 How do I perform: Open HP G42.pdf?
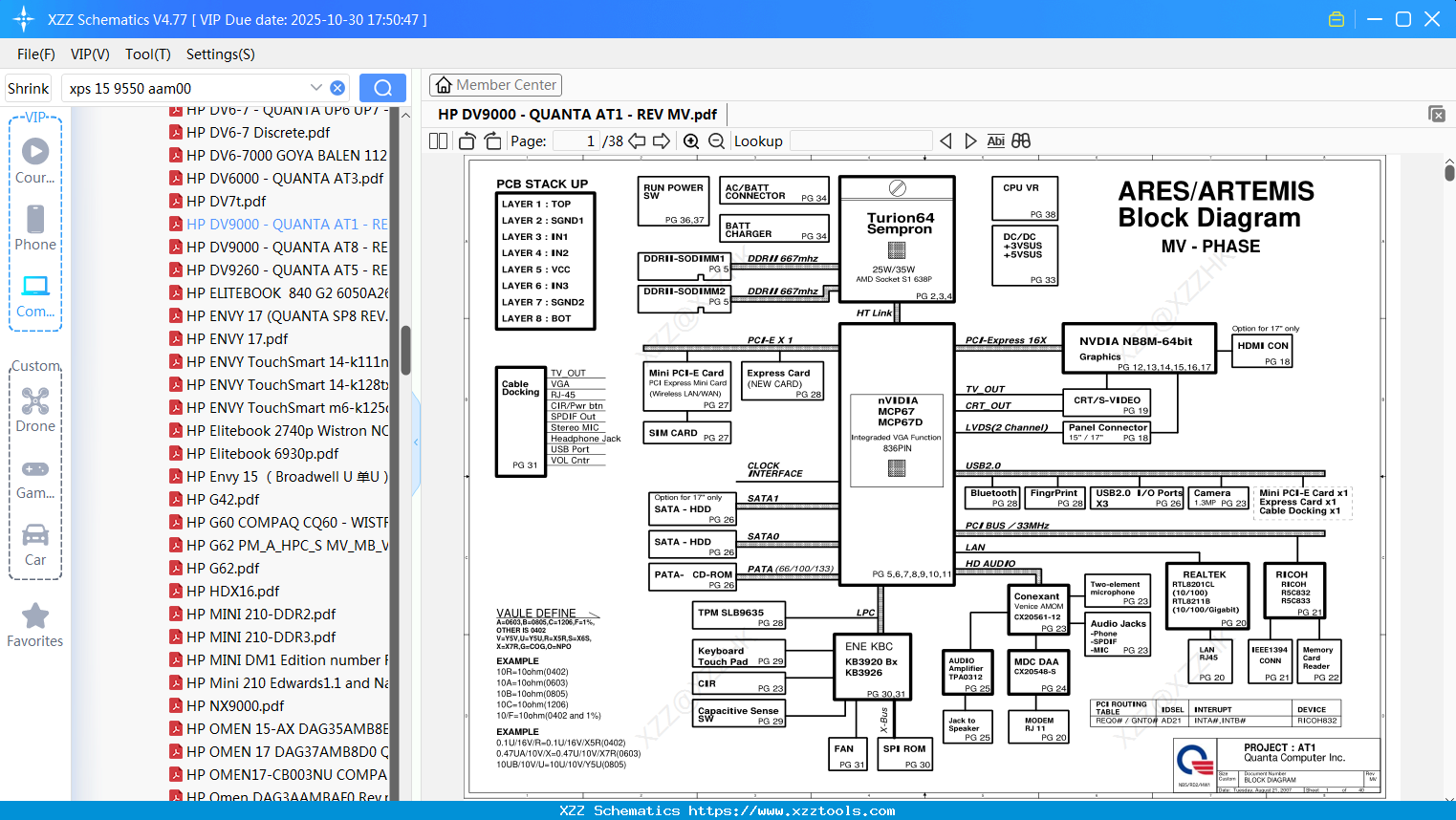tap(223, 500)
